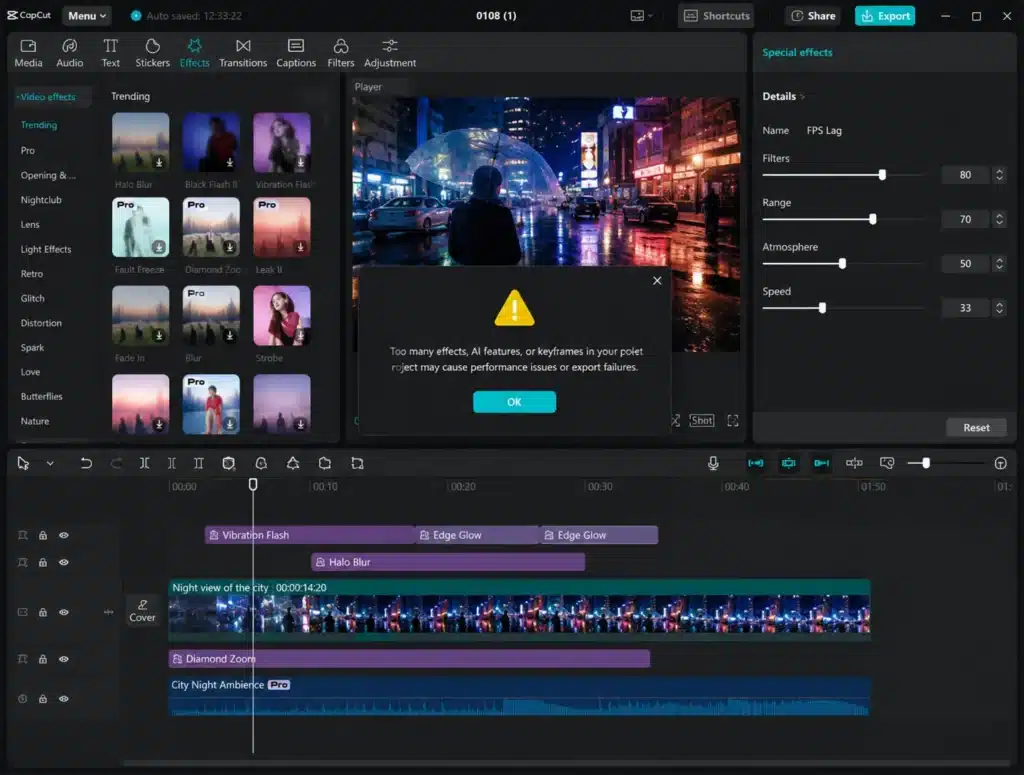Click the Delete right trim icon
The width and height of the screenshot is (1024, 775).
(x=199, y=464)
